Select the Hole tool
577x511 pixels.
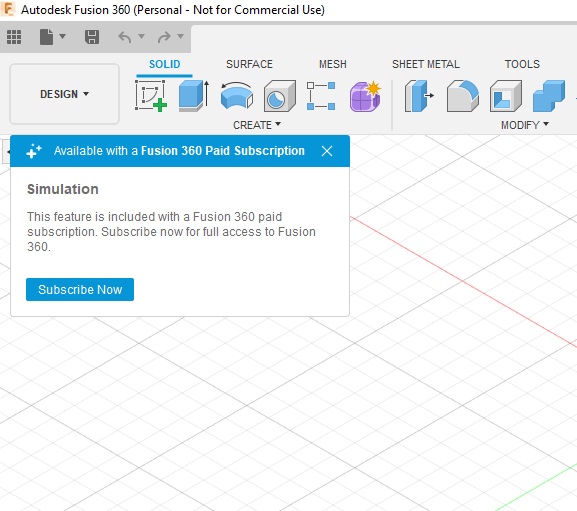click(280, 96)
